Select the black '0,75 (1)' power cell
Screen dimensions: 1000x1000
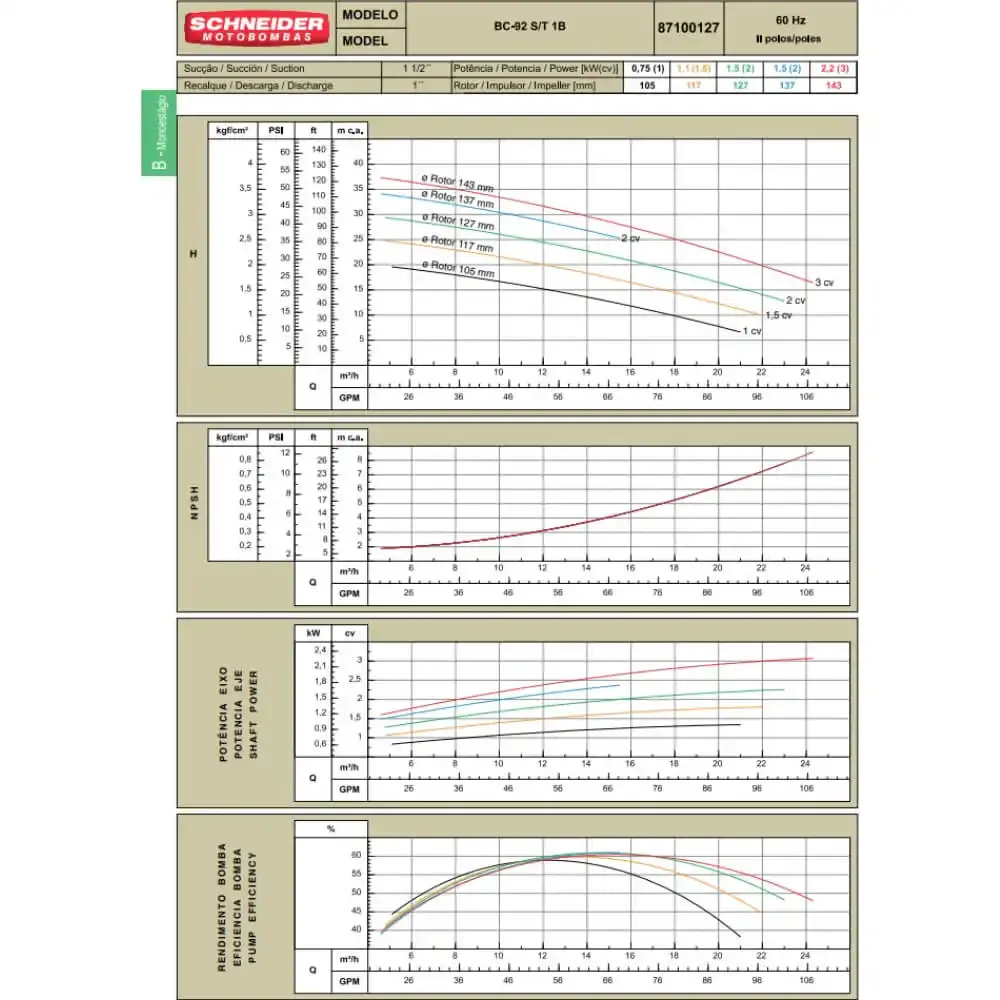[647, 68]
